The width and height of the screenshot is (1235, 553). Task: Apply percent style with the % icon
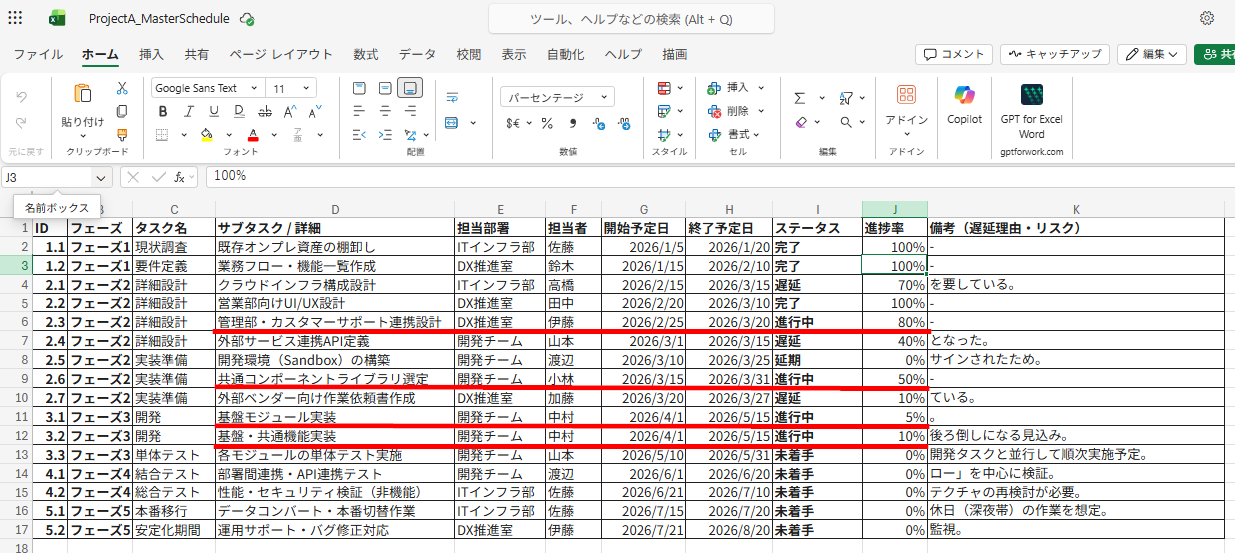click(547, 124)
